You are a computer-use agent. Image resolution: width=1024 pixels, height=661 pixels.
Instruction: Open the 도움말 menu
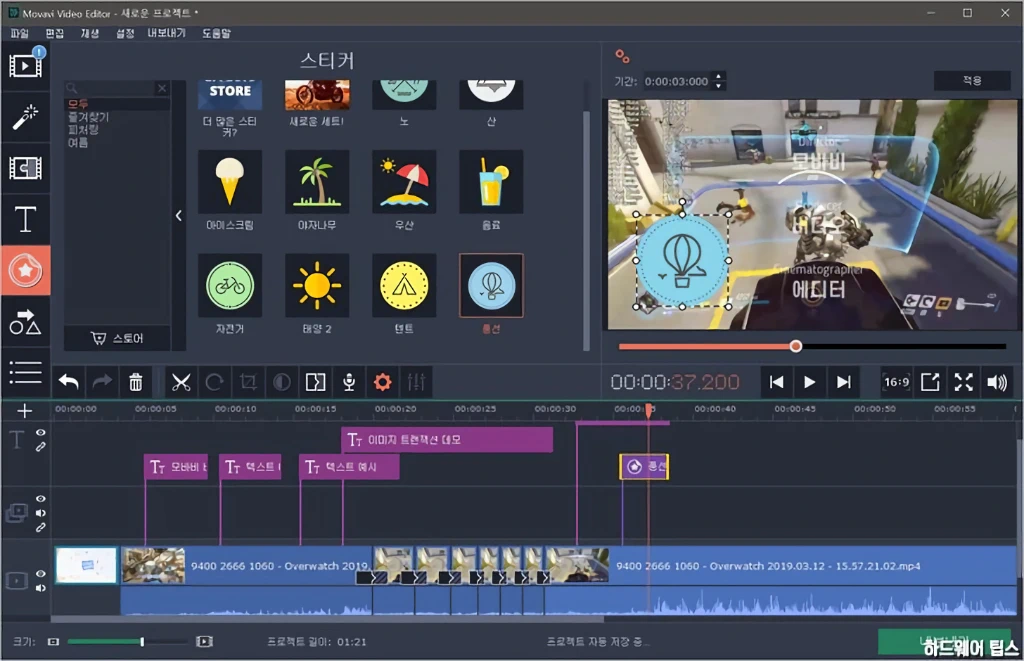[216, 33]
